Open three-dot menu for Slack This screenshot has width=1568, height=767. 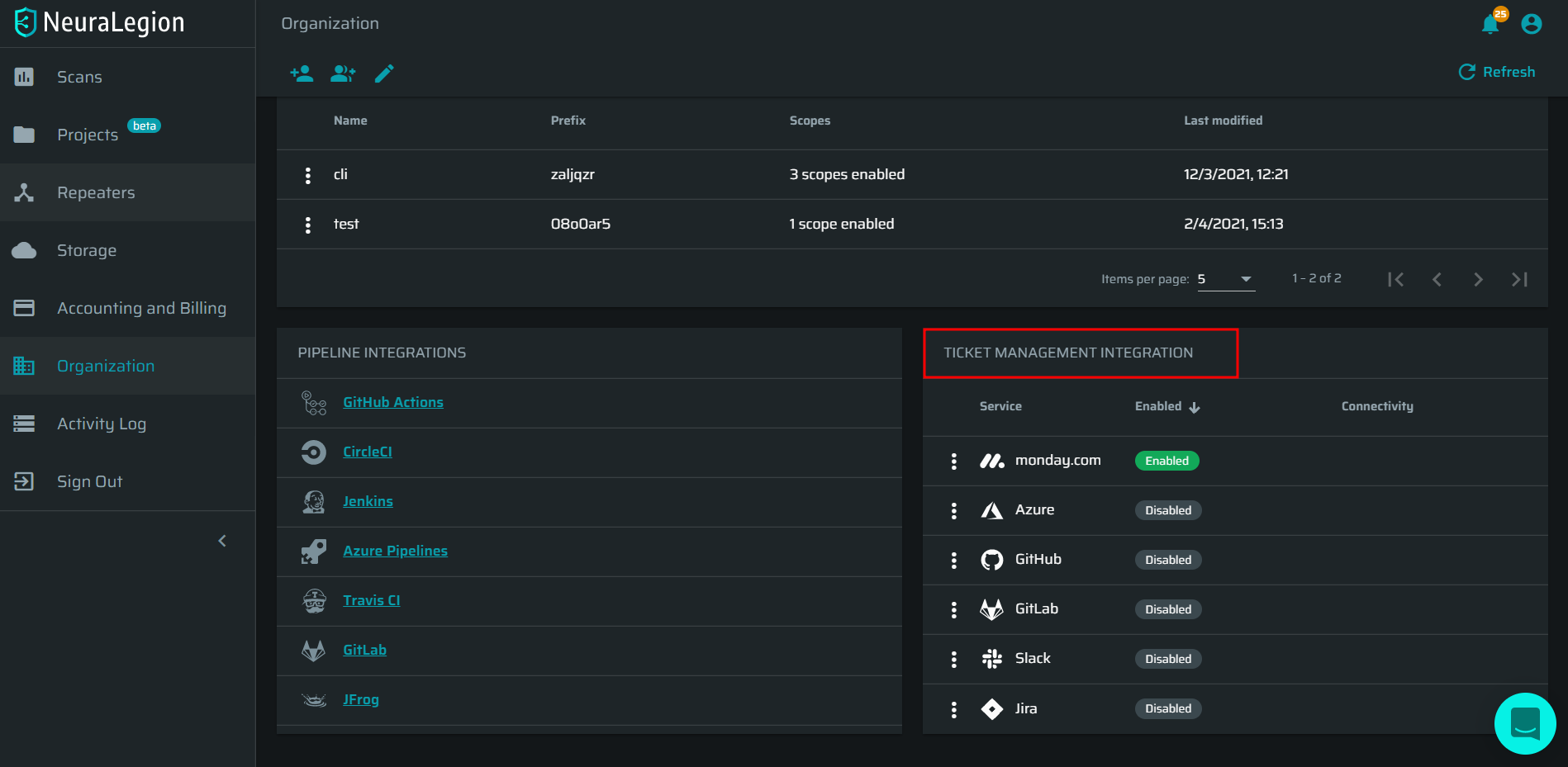954,660
